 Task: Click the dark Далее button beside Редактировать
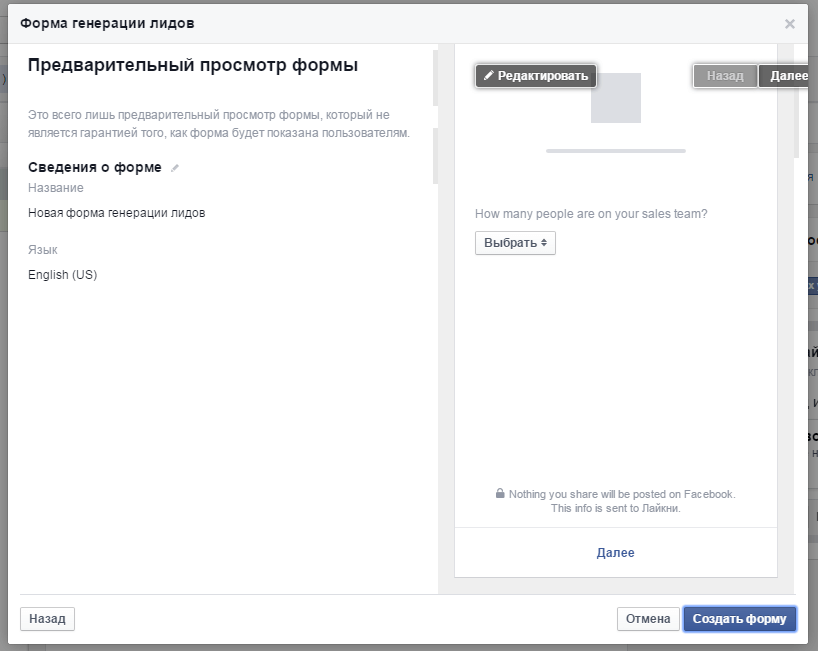pyautogui.click(x=787, y=76)
